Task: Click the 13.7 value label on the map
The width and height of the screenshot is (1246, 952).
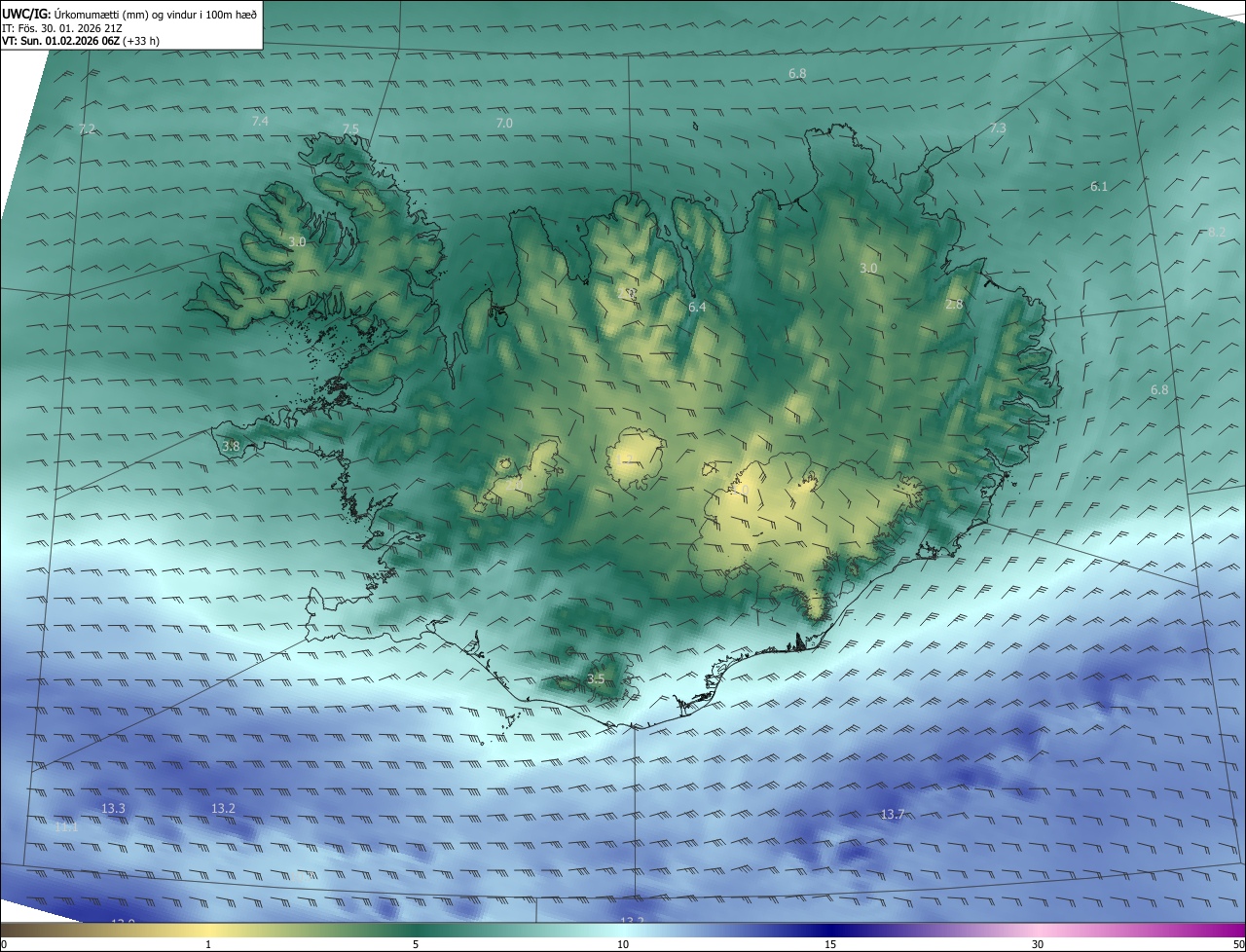Action: click(893, 814)
